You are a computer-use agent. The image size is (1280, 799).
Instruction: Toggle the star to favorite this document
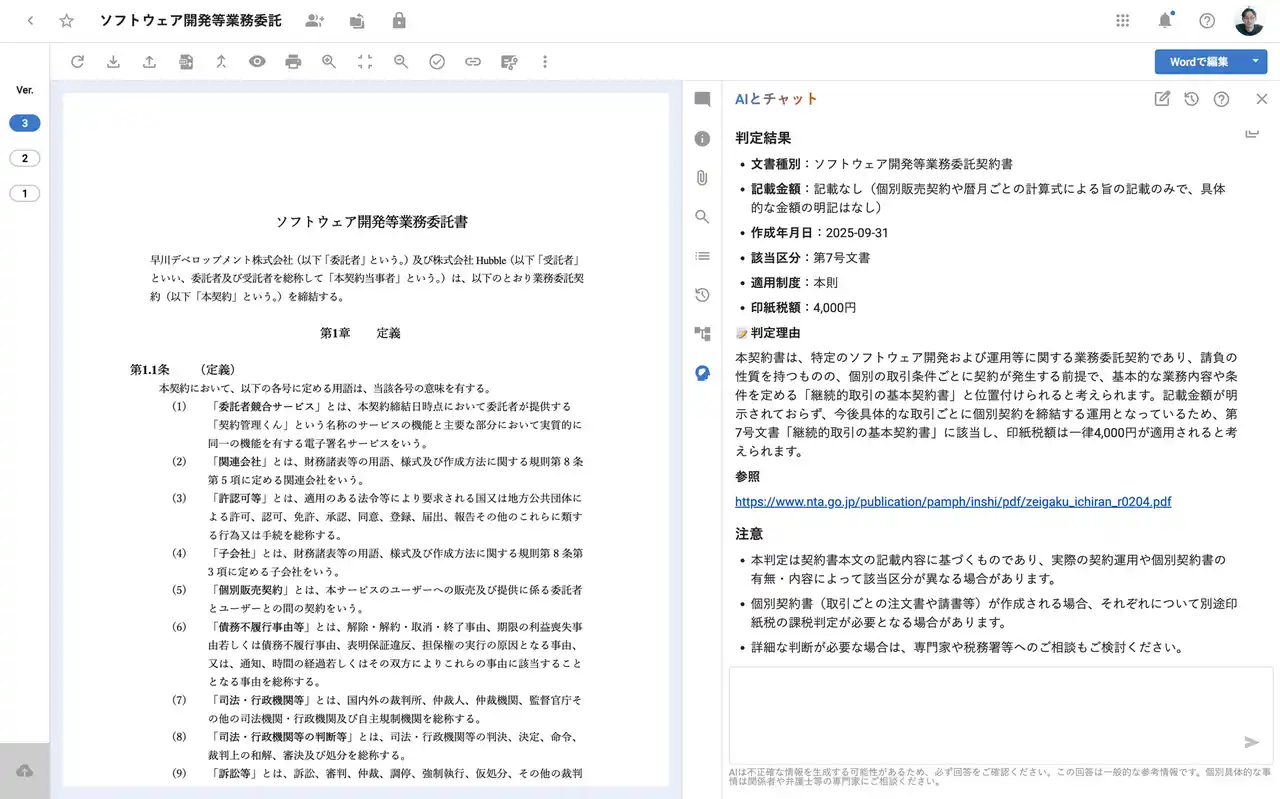pyautogui.click(x=67, y=21)
